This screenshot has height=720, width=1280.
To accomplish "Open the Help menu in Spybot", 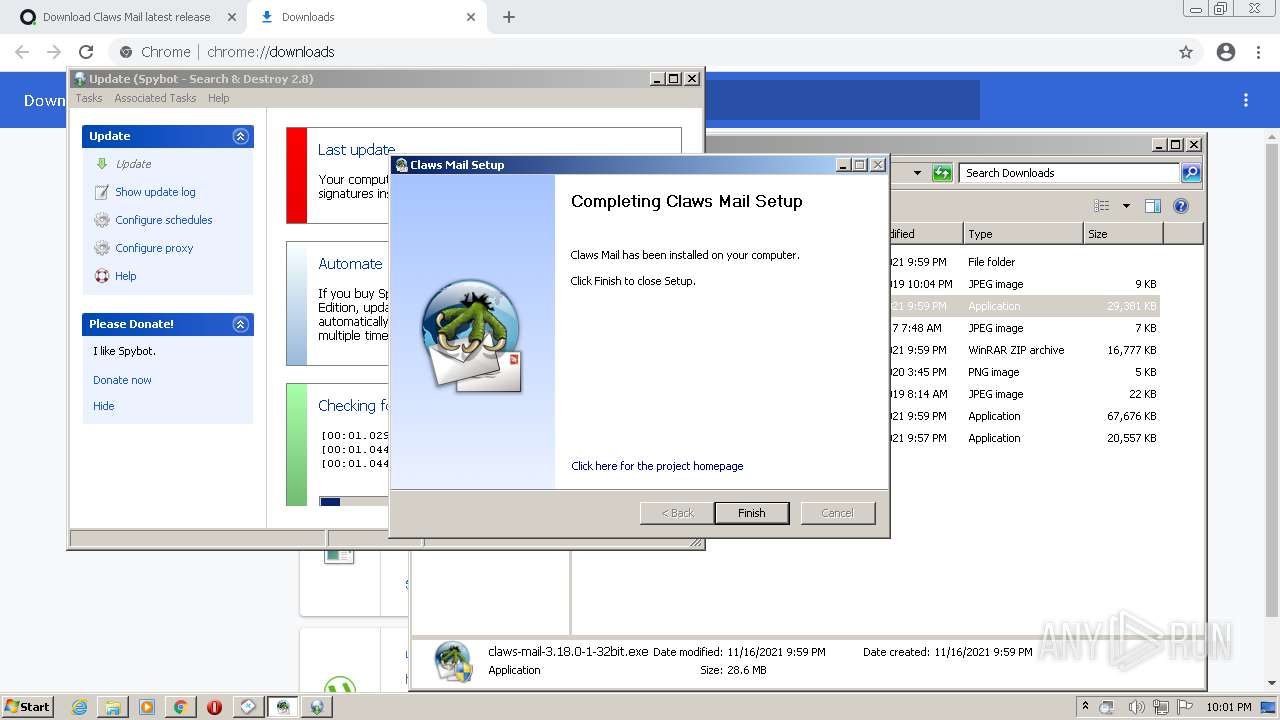I will tap(218, 98).
